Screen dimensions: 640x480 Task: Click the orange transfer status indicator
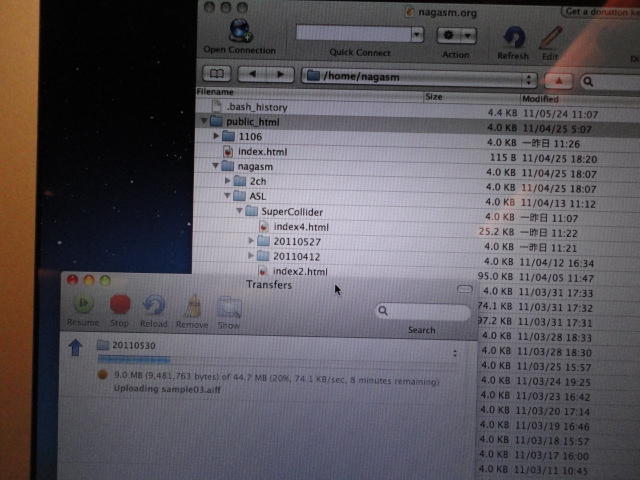[102, 374]
